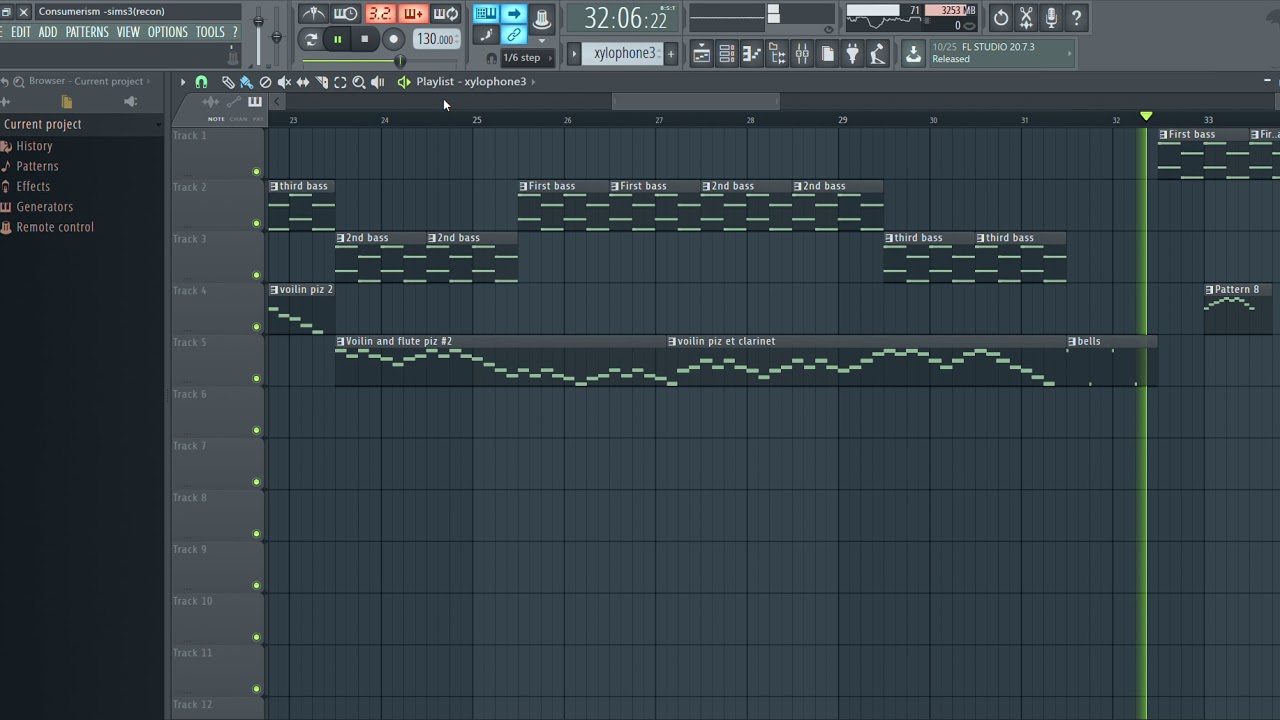Open the TOOLS menu
The height and width of the screenshot is (720, 1280).
(x=210, y=32)
